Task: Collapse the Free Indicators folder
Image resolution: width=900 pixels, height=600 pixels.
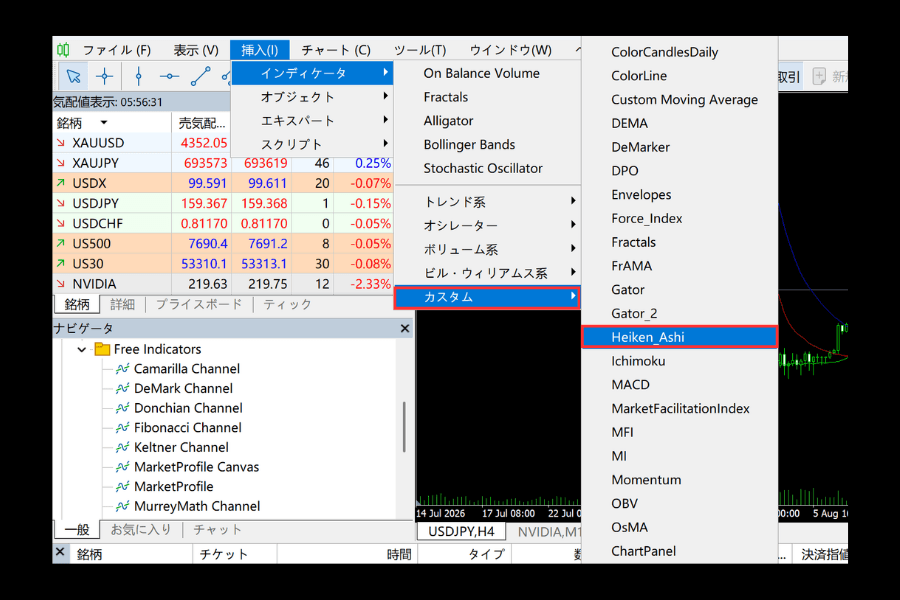Action: click(x=82, y=349)
